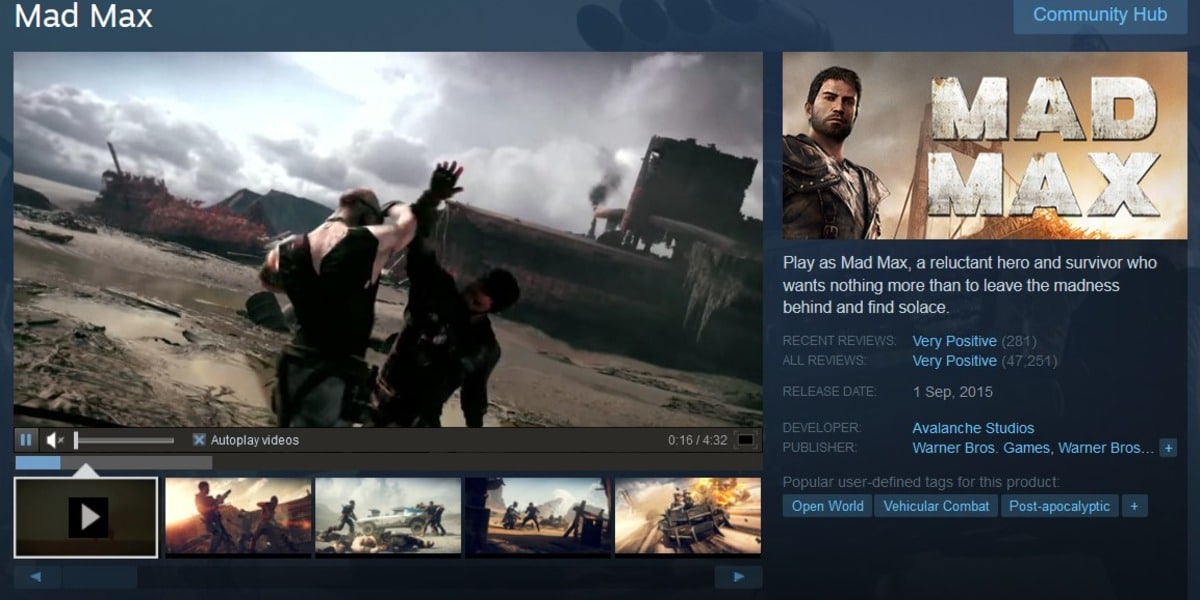Add or expand user-defined tags
Viewport: 1200px width, 600px height.
pyautogui.click(x=1134, y=506)
